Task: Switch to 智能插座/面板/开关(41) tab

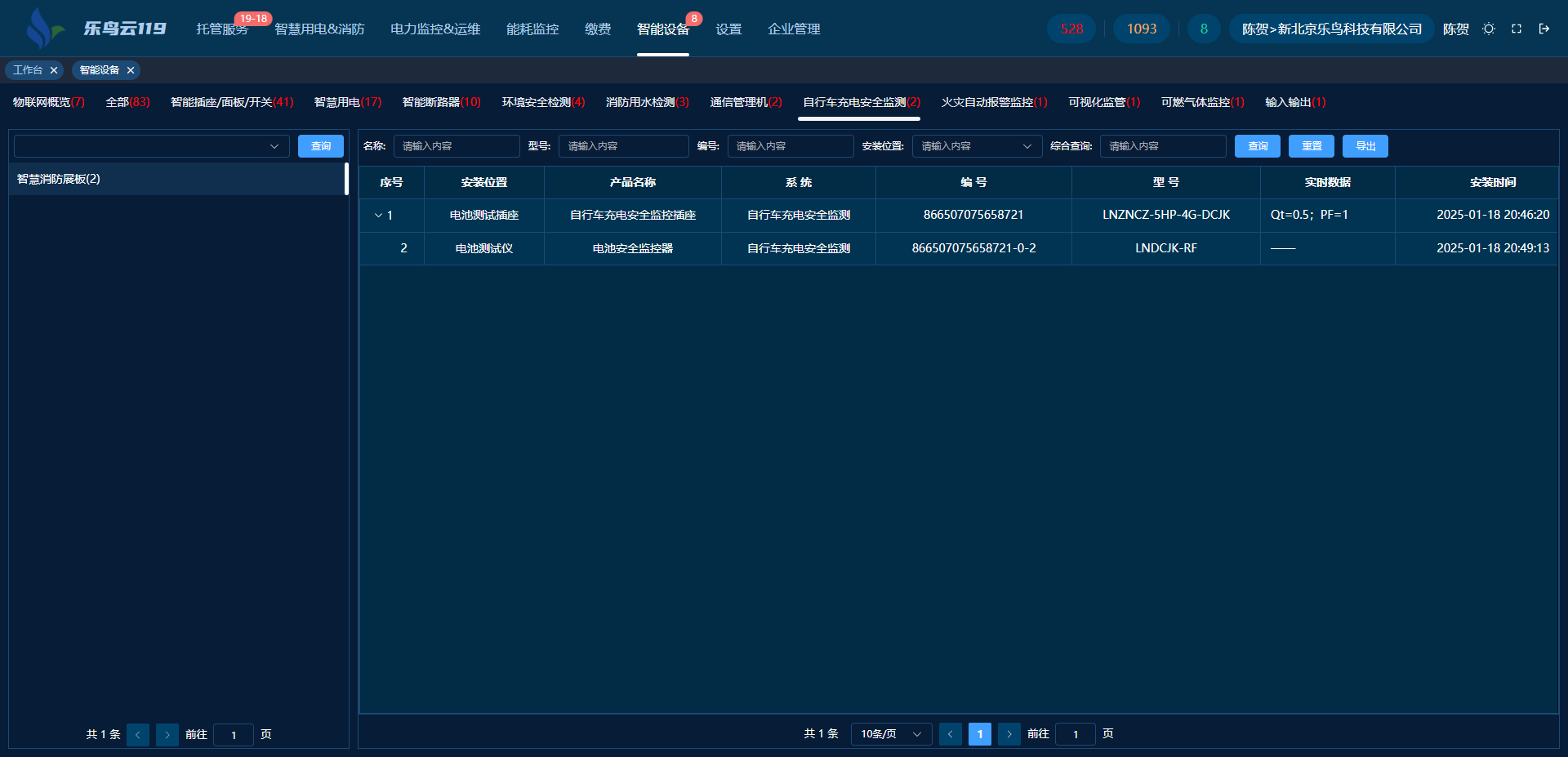Action: coord(232,102)
